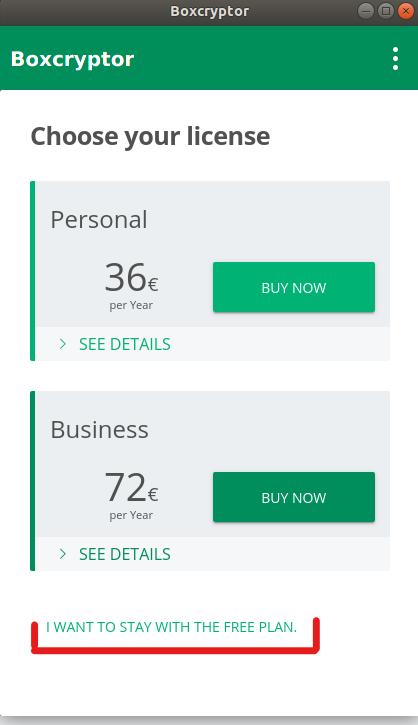Image resolution: width=418 pixels, height=725 pixels.
Task: Click the 72€ price label
Action: 131,487
